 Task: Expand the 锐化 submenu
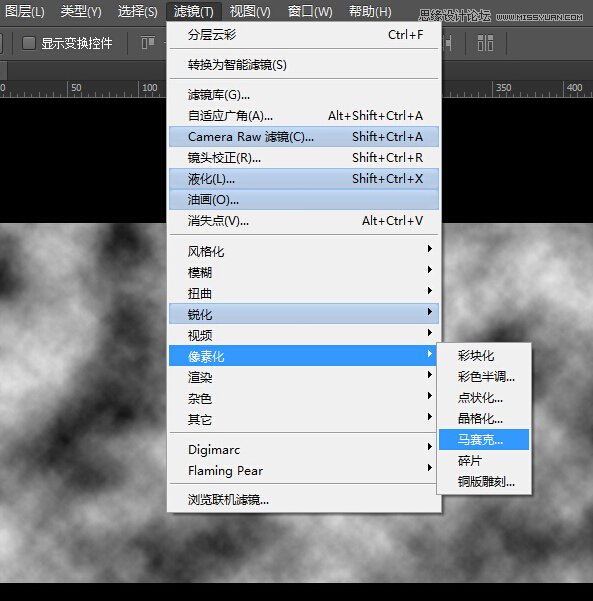304,314
